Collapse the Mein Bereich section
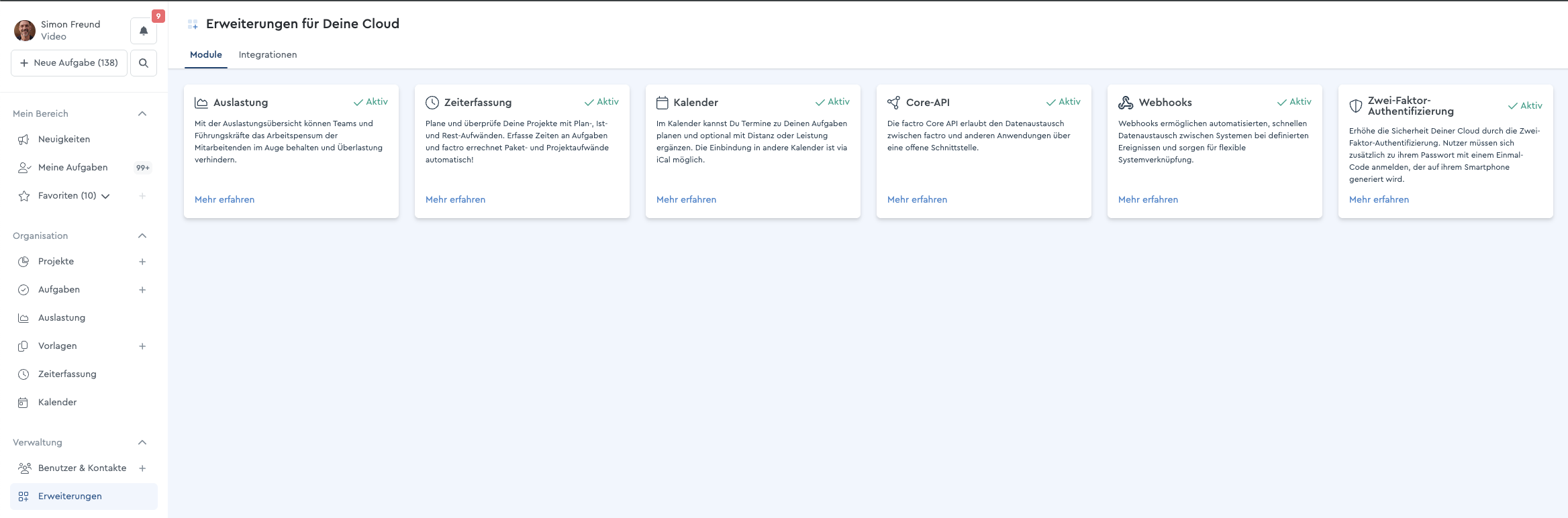This screenshot has width=1568, height=518. click(x=142, y=113)
